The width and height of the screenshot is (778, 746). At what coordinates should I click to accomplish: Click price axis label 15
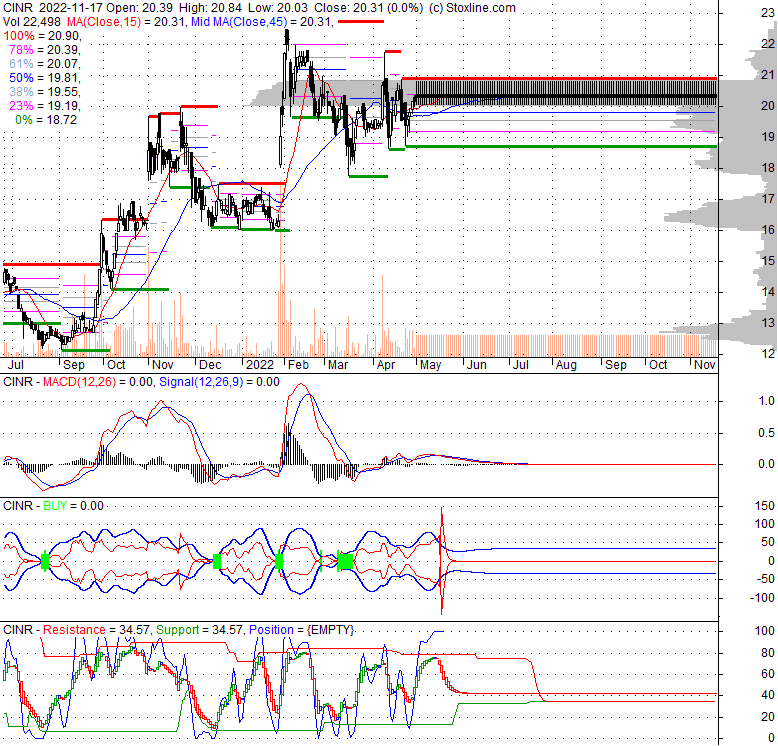point(768,260)
